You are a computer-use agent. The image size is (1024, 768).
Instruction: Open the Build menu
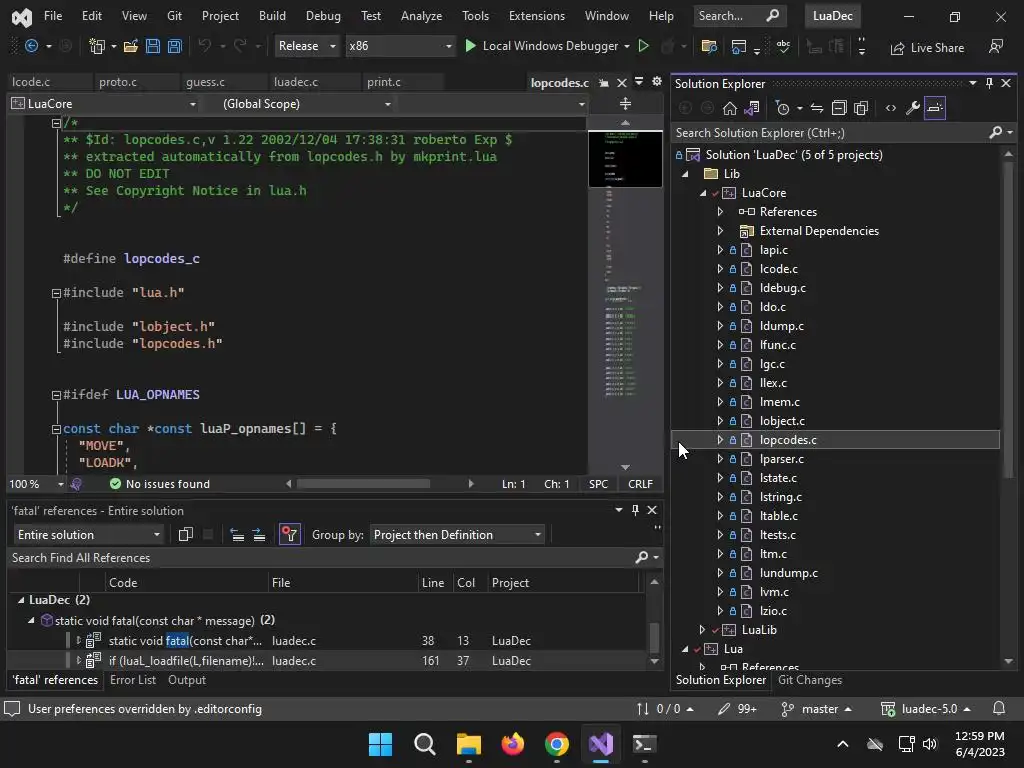(x=272, y=16)
